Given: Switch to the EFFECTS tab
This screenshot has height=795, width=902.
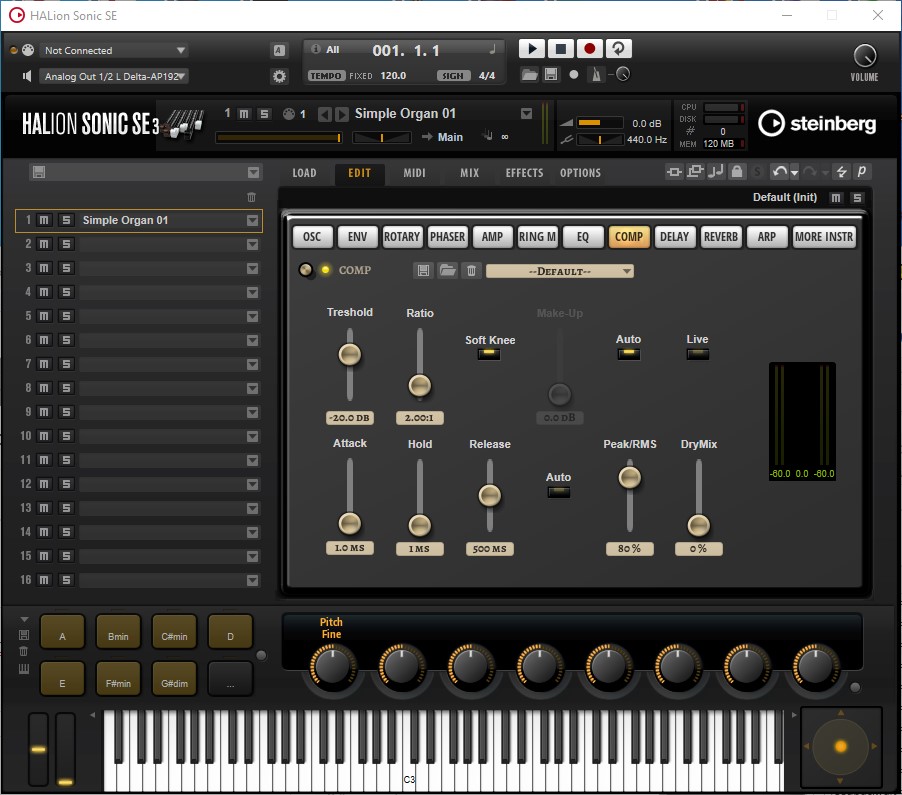Looking at the screenshot, I should (x=524, y=173).
